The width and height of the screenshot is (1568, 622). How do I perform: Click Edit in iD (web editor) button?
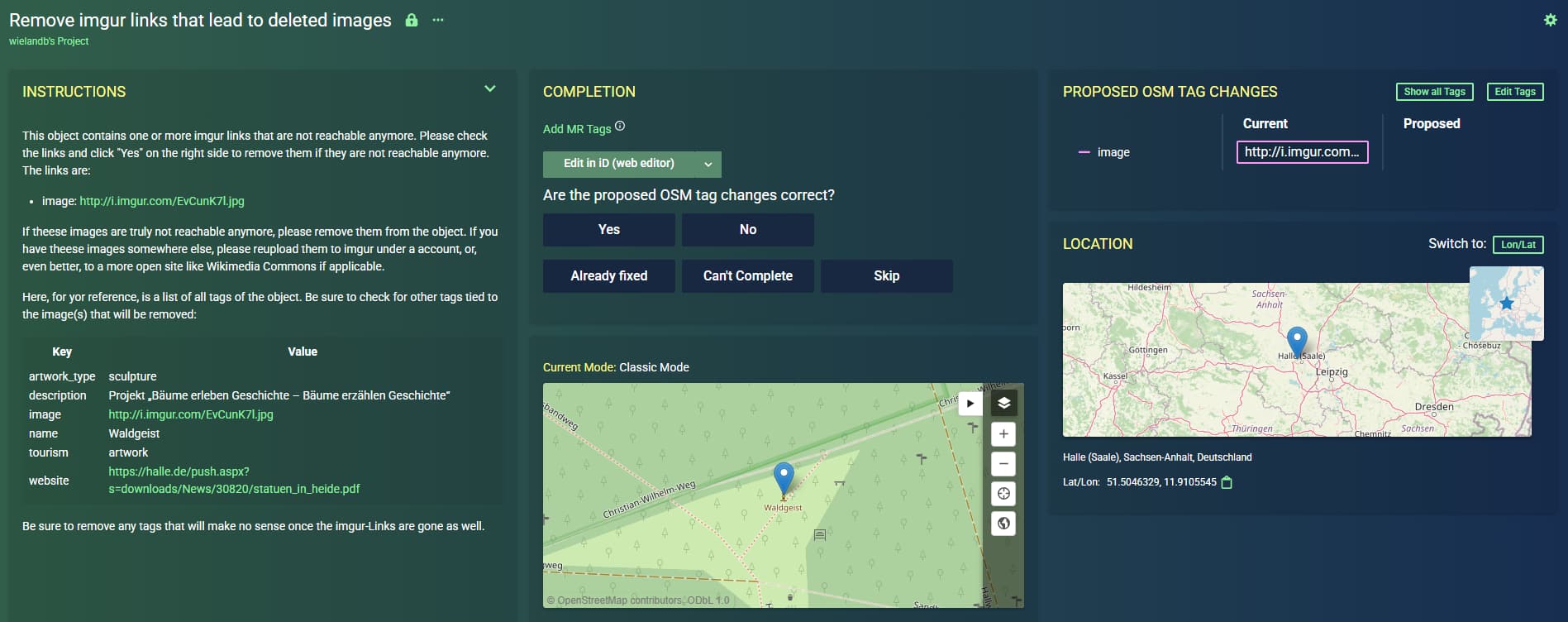619,164
